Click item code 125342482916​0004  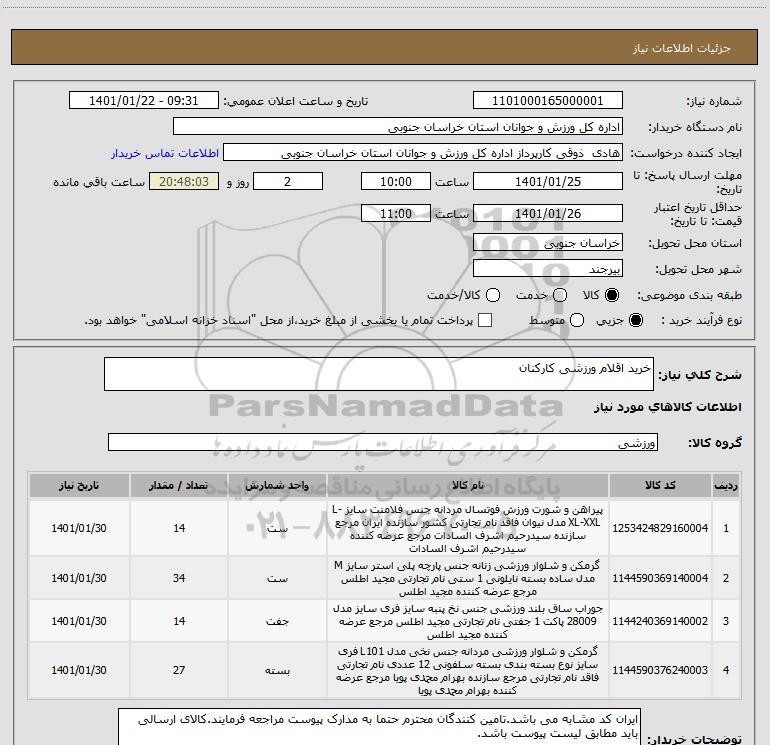click(x=660, y=528)
